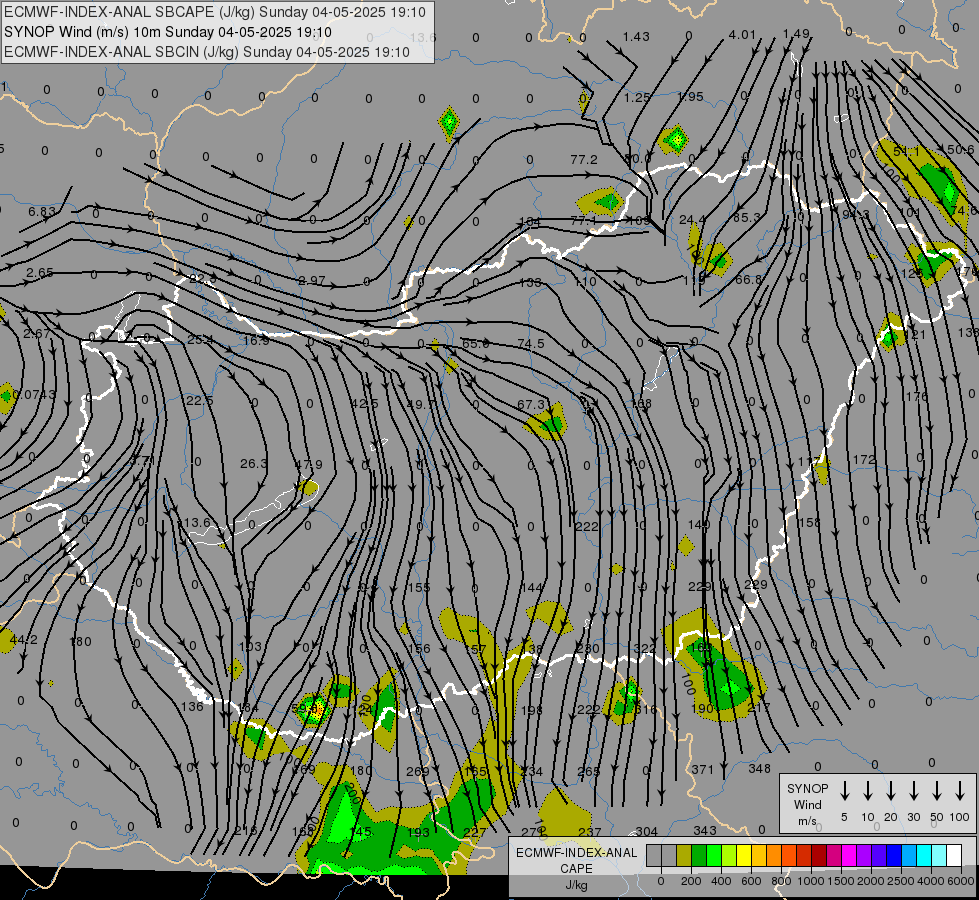979x900 pixels.
Task: Click the 30 m/s wind arrow in legend
Action: (913, 791)
